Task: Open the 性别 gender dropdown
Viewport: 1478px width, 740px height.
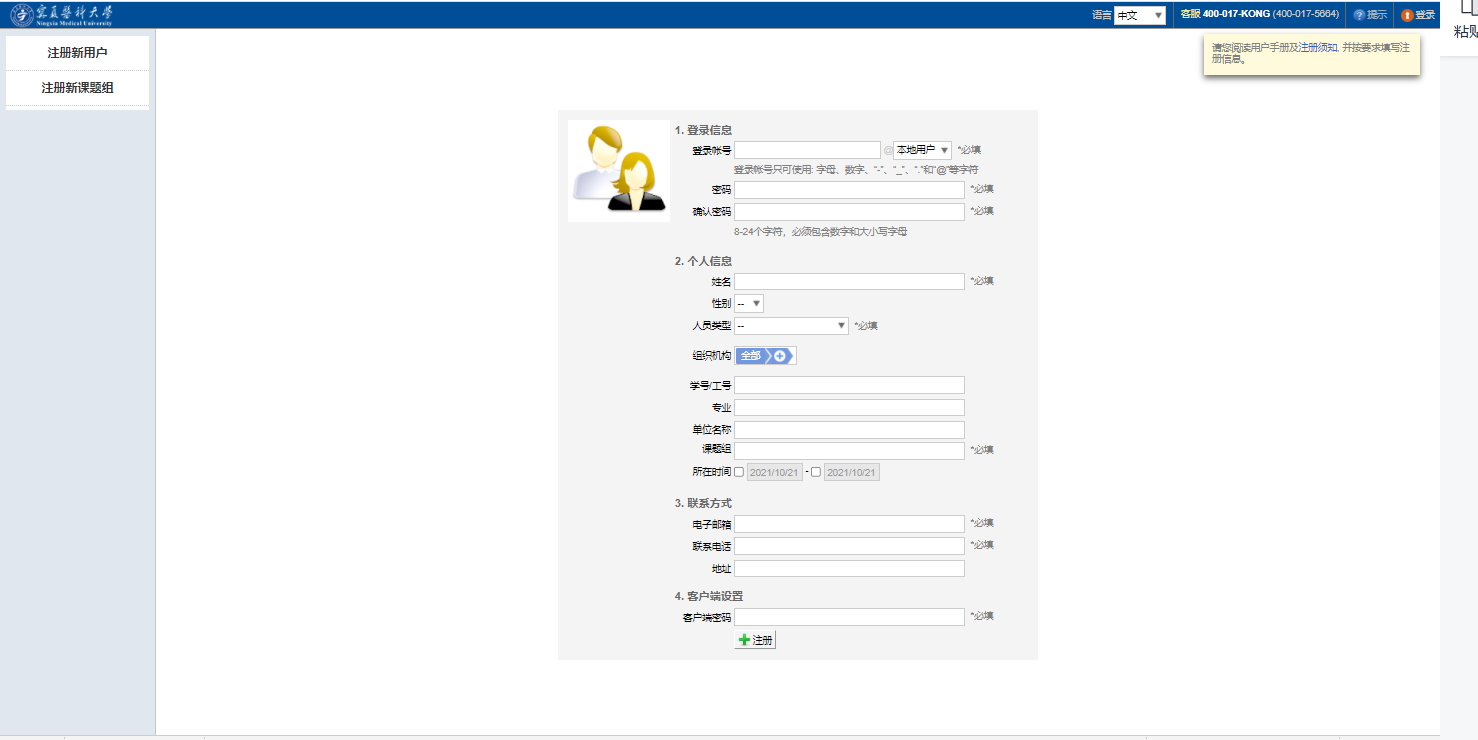Action: pos(749,303)
